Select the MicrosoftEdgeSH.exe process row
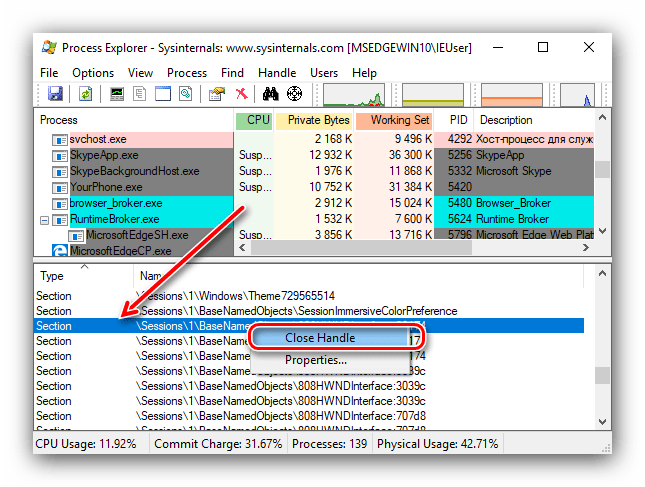The image size is (645, 487). (314, 235)
